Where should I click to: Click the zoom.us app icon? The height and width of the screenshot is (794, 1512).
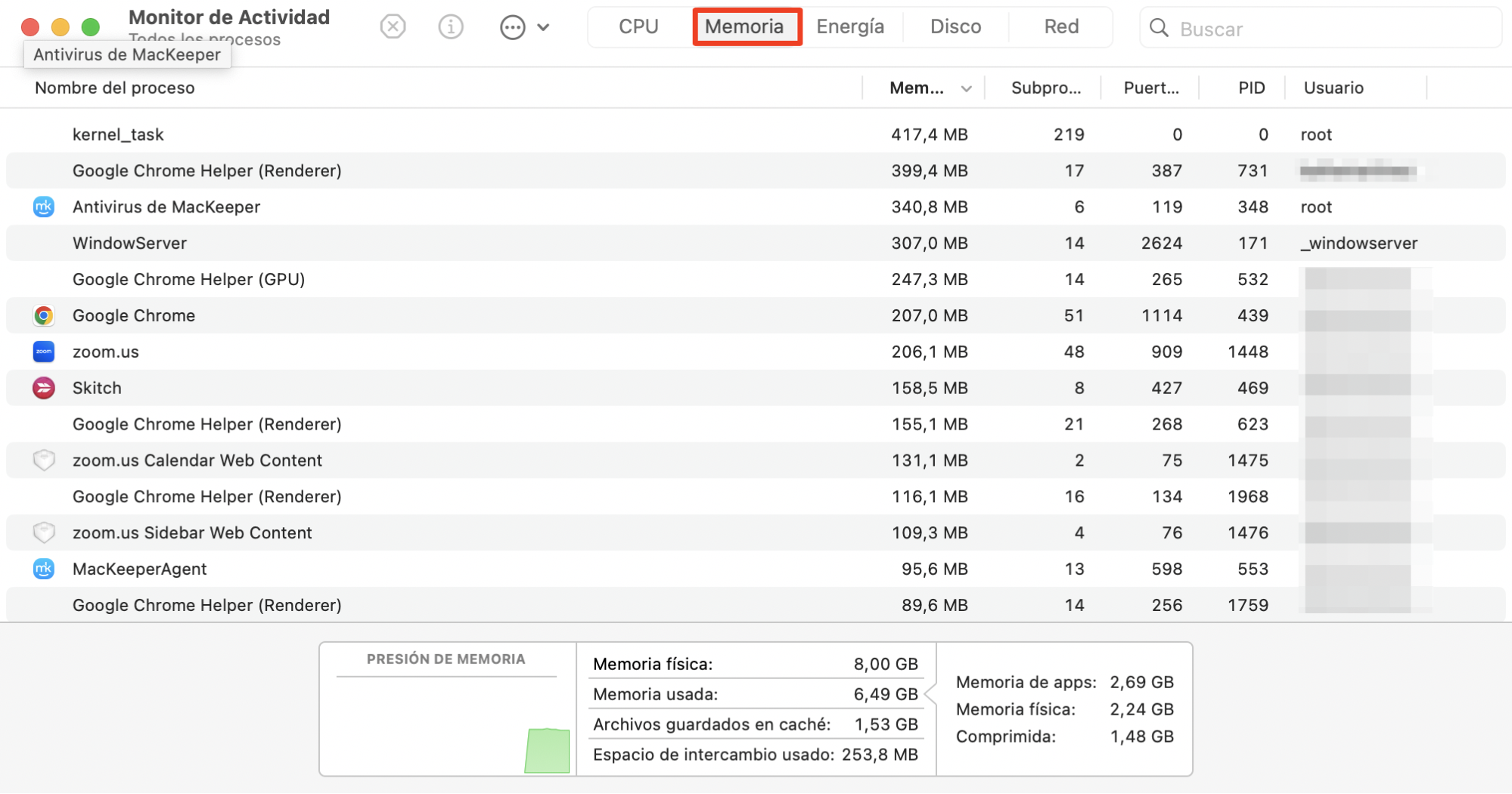(x=44, y=352)
